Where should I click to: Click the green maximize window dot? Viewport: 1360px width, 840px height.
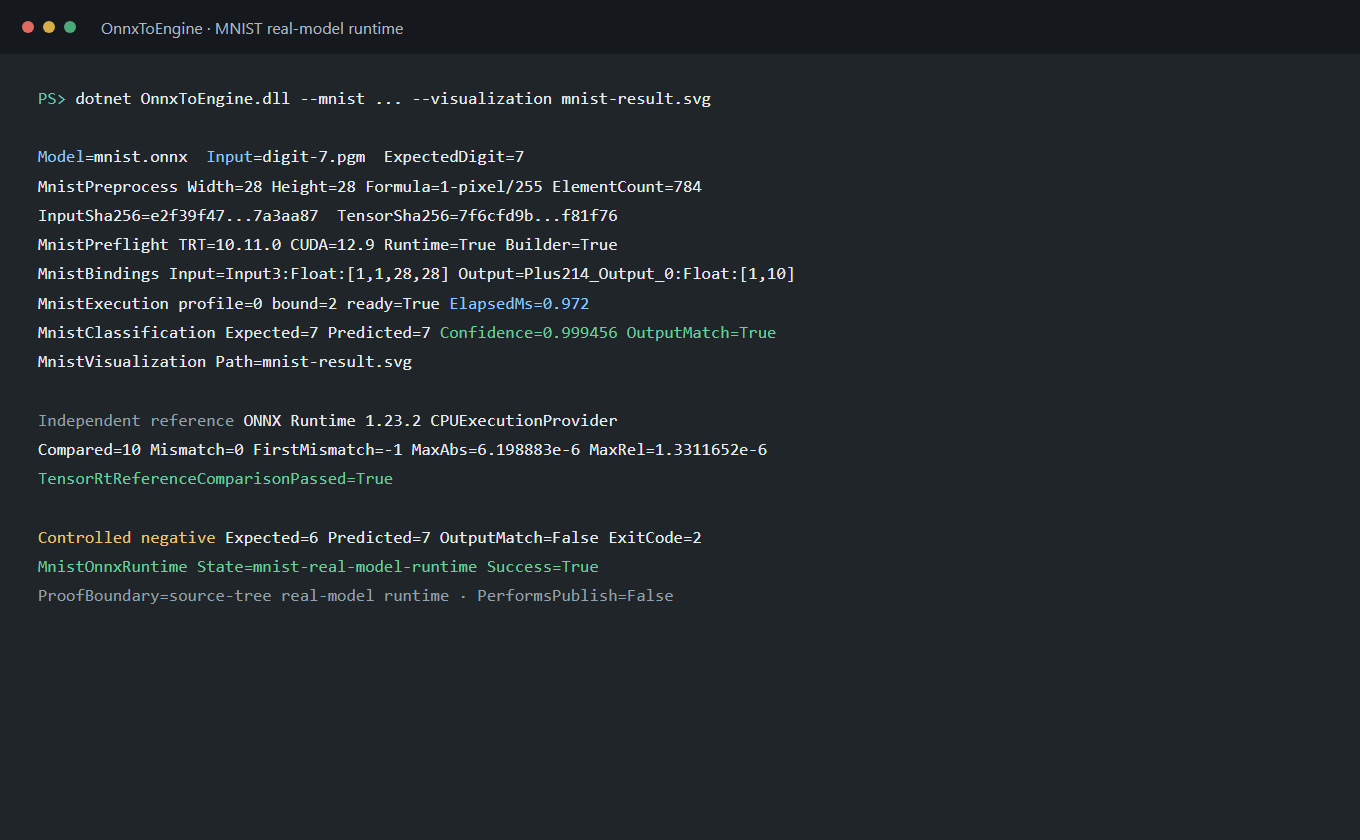tap(70, 27)
